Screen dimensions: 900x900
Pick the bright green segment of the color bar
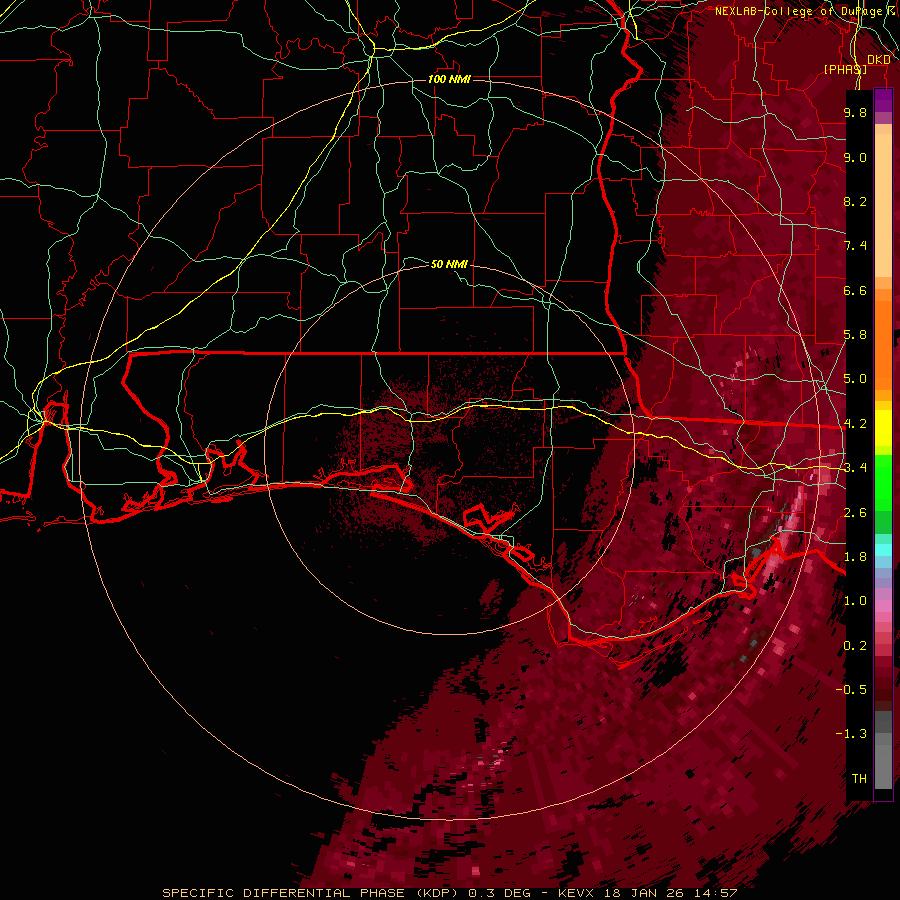[x=883, y=483]
